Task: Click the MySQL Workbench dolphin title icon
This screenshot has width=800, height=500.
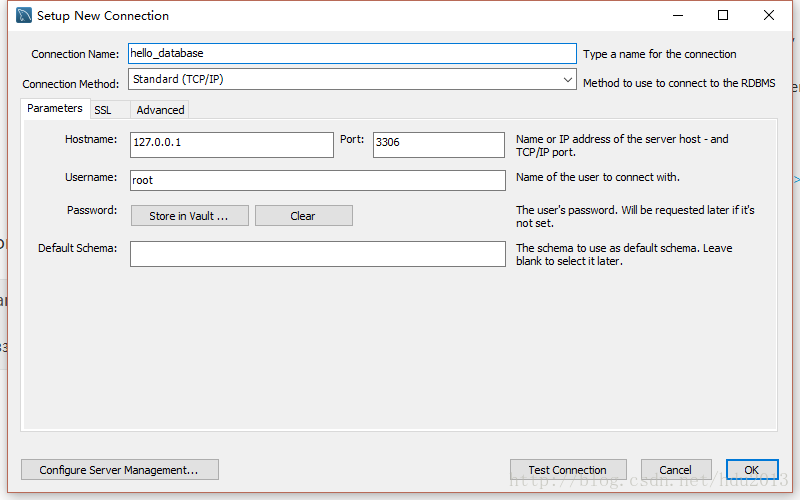Action: point(23,15)
